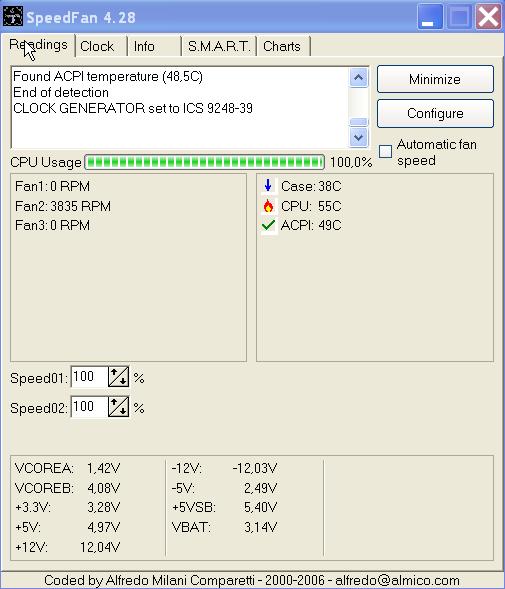Click the Speed02 up/down spinner button
The height and width of the screenshot is (589, 505).
[x=118, y=407]
